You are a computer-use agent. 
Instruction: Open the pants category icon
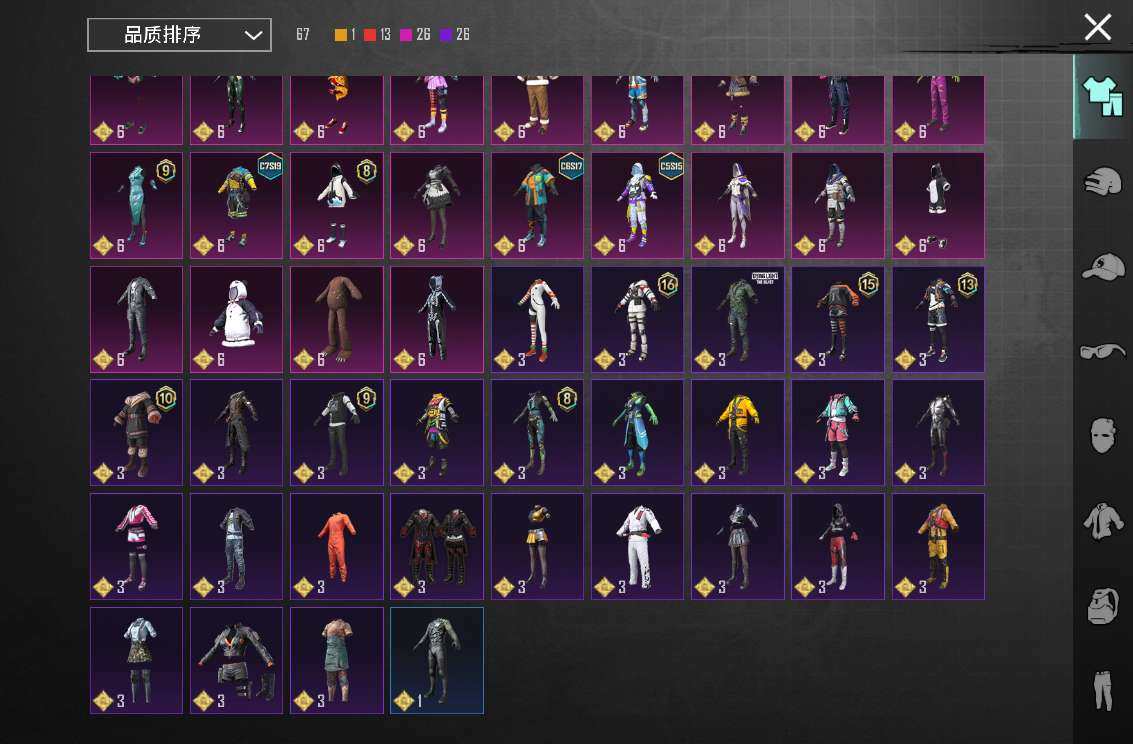[1103, 690]
